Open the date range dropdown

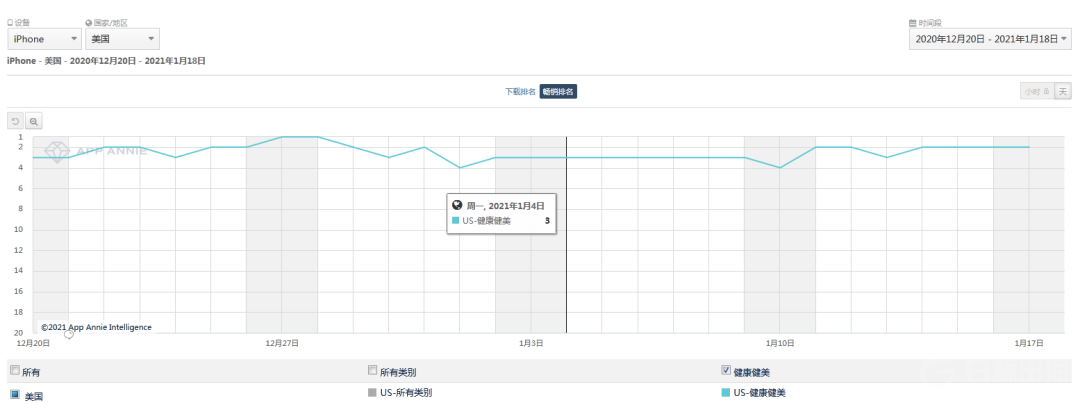click(x=990, y=39)
